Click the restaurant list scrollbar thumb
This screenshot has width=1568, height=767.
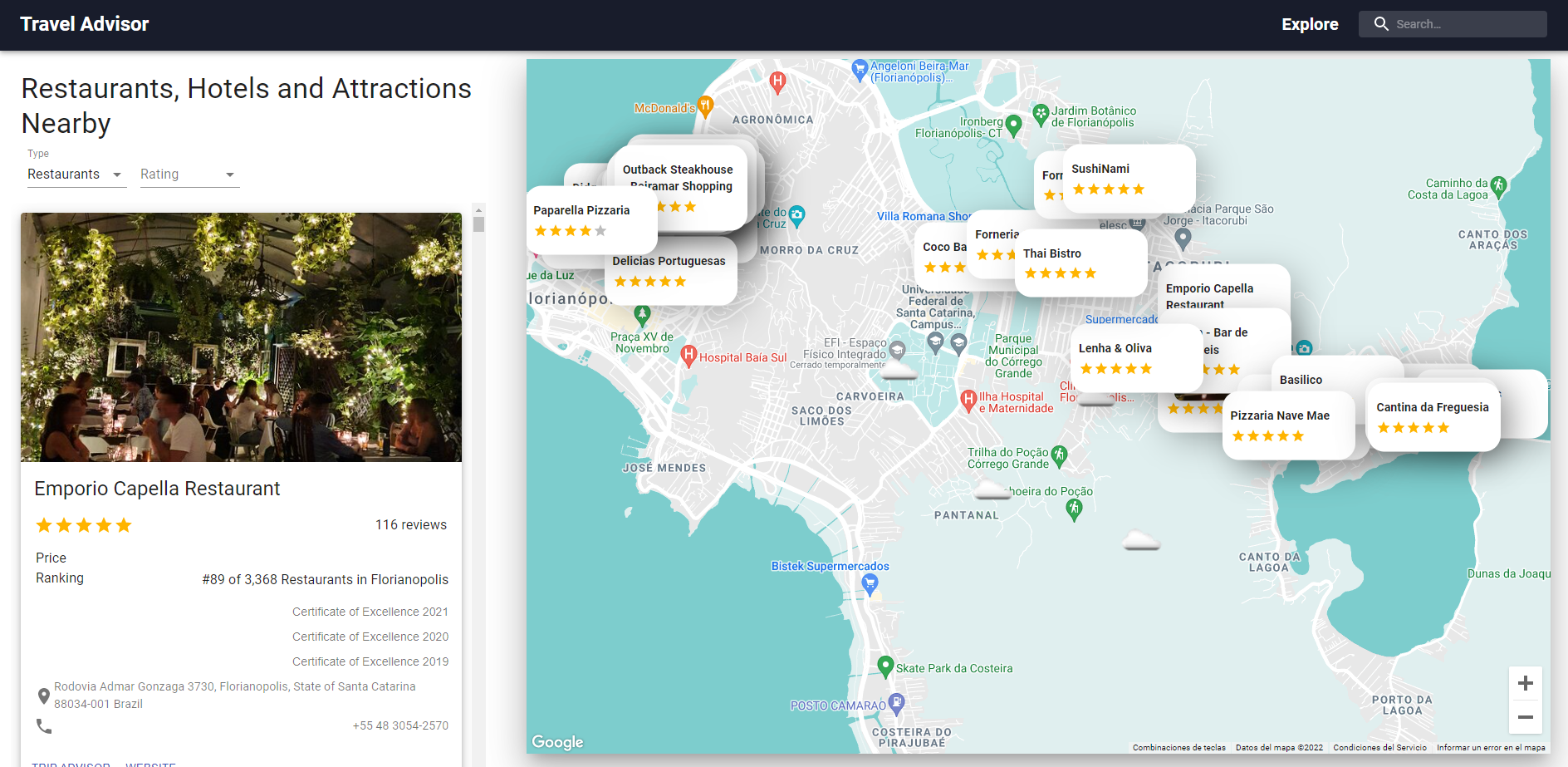click(478, 224)
